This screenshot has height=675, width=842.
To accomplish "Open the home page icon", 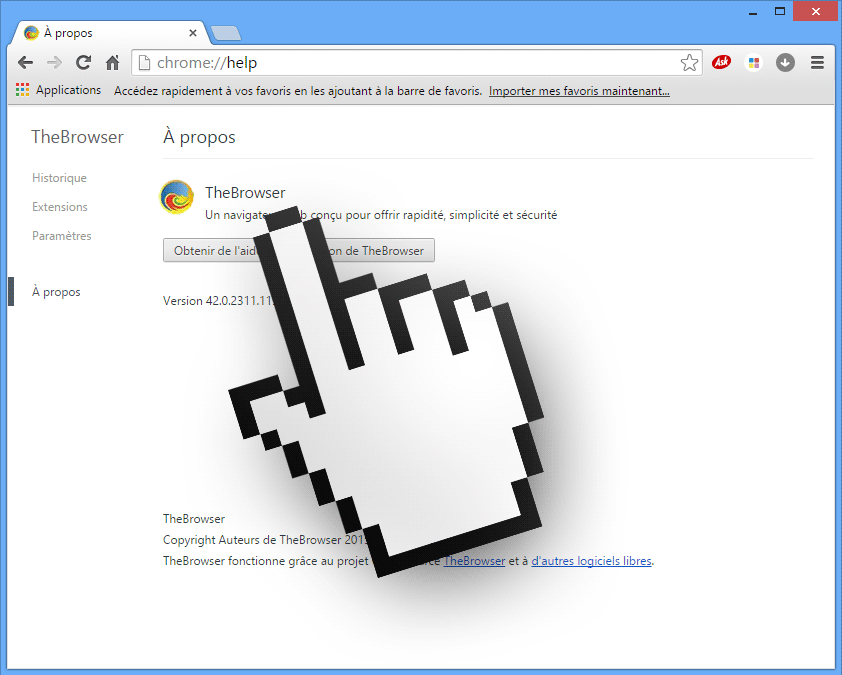I will coord(112,63).
